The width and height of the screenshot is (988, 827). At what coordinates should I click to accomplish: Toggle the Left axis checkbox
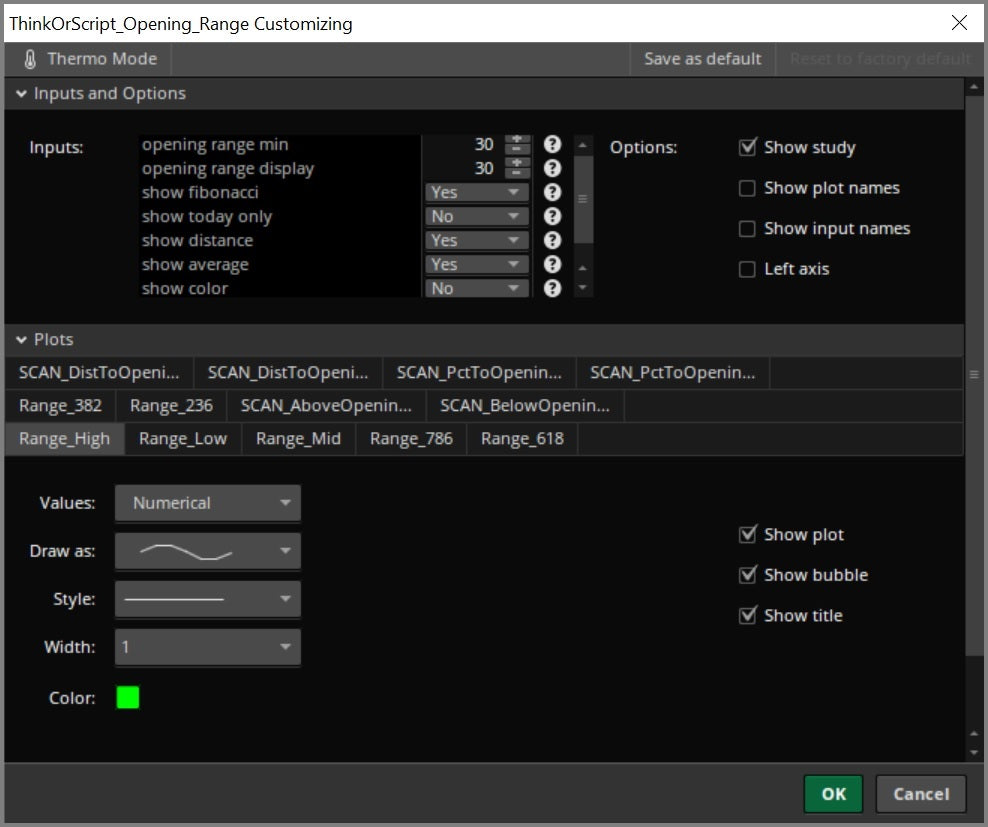pyautogui.click(x=747, y=269)
